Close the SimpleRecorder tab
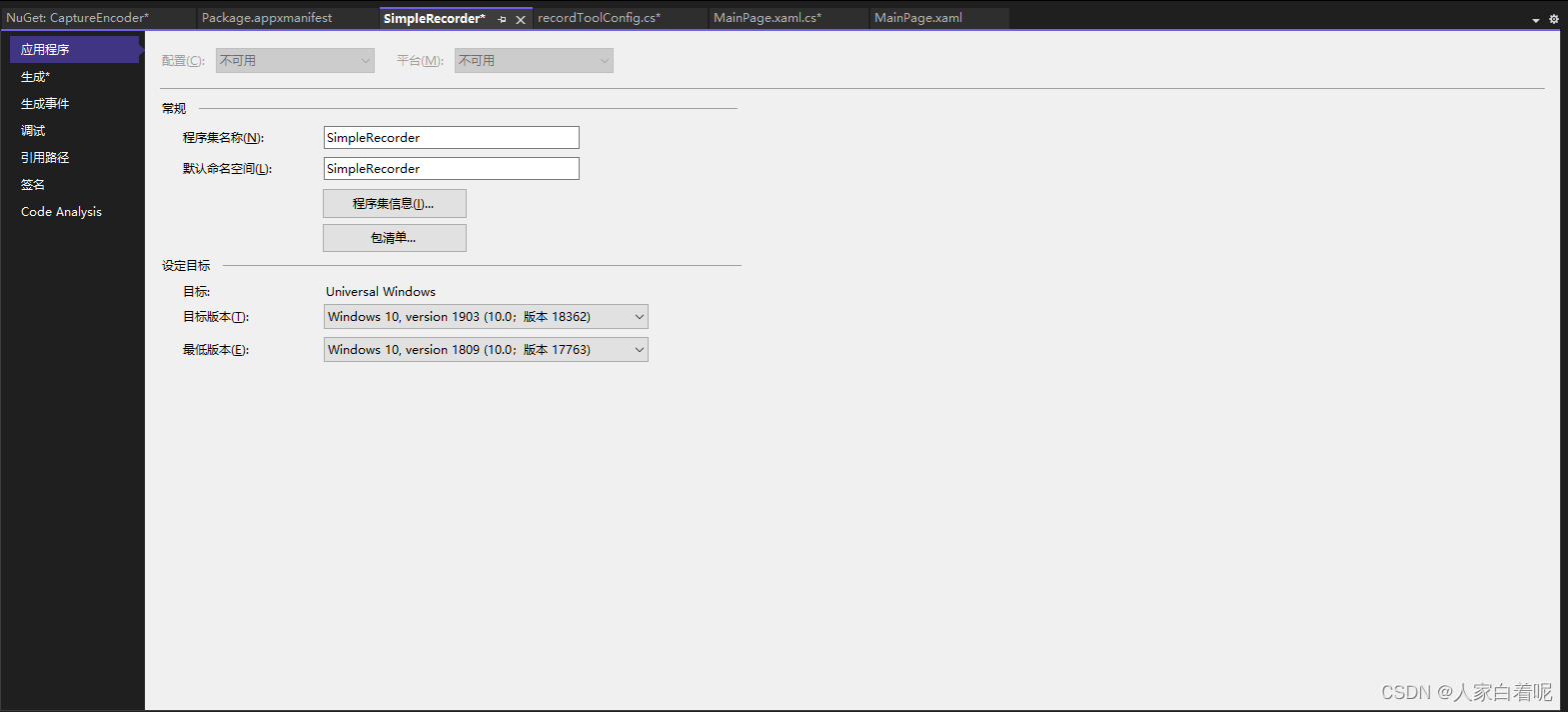The height and width of the screenshot is (712, 1568). pos(521,19)
